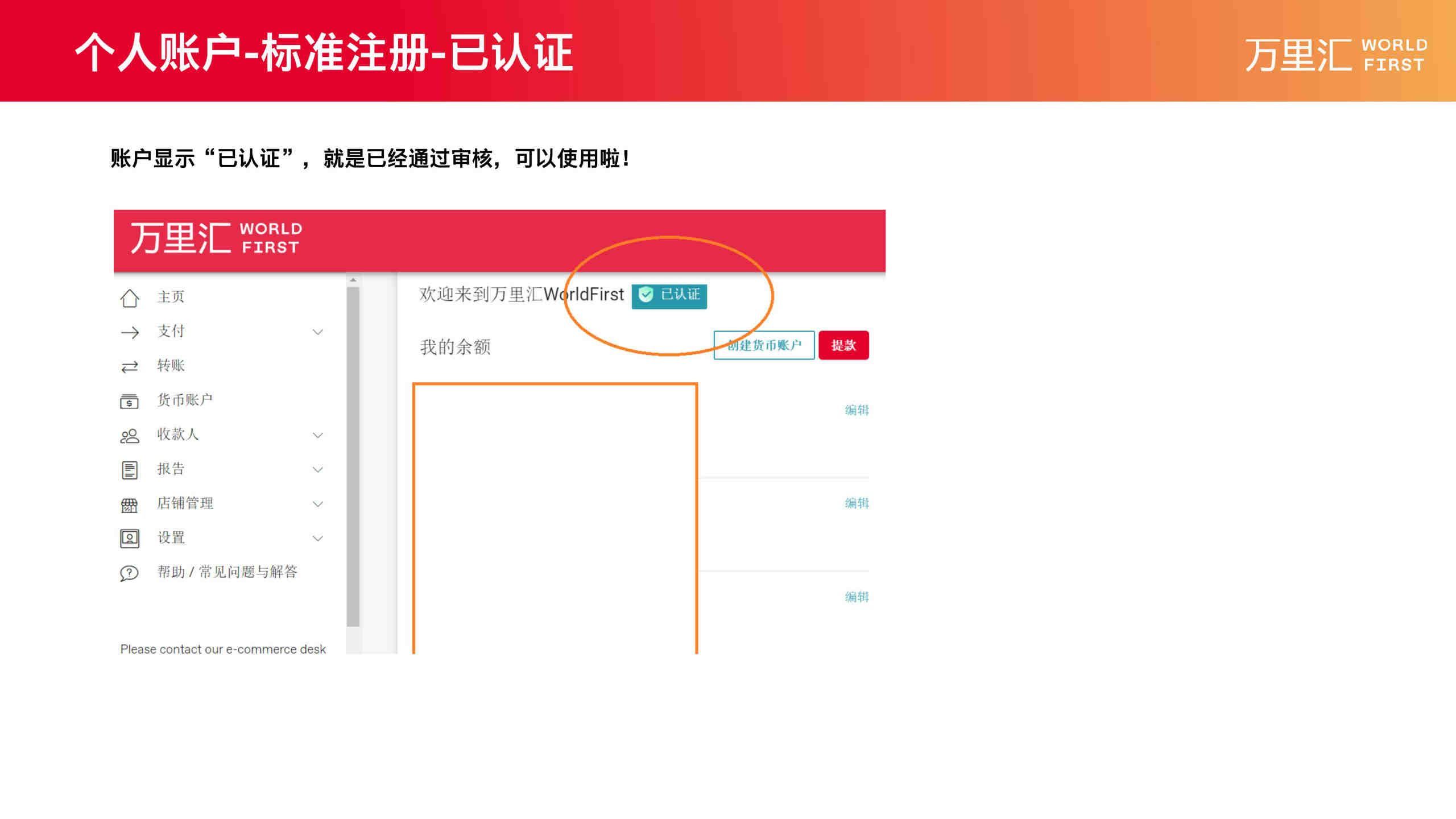Click 'Please contact our e-commerce desk' text
This screenshot has height=819, width=1456.
(223, 649)
